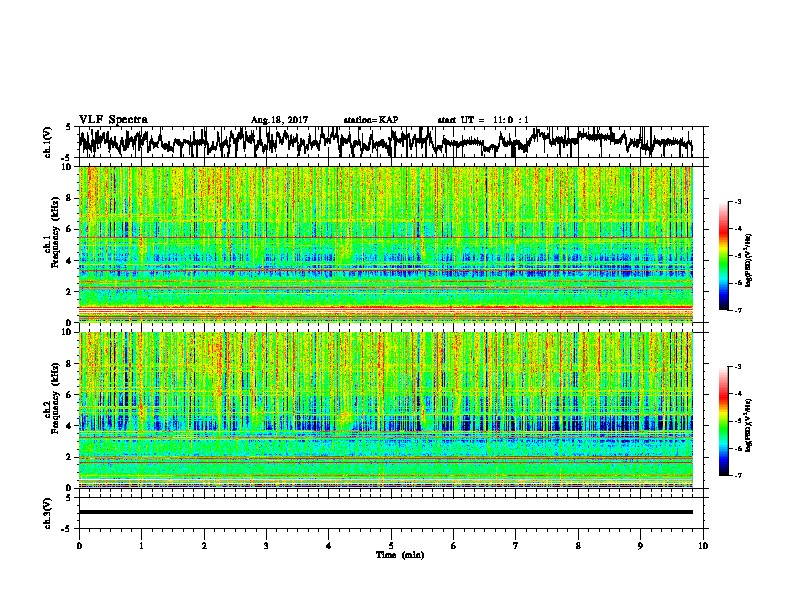Click the time axis tick label "4"
This screenshot has height=612, width=792.
click(x=329, y=546)
